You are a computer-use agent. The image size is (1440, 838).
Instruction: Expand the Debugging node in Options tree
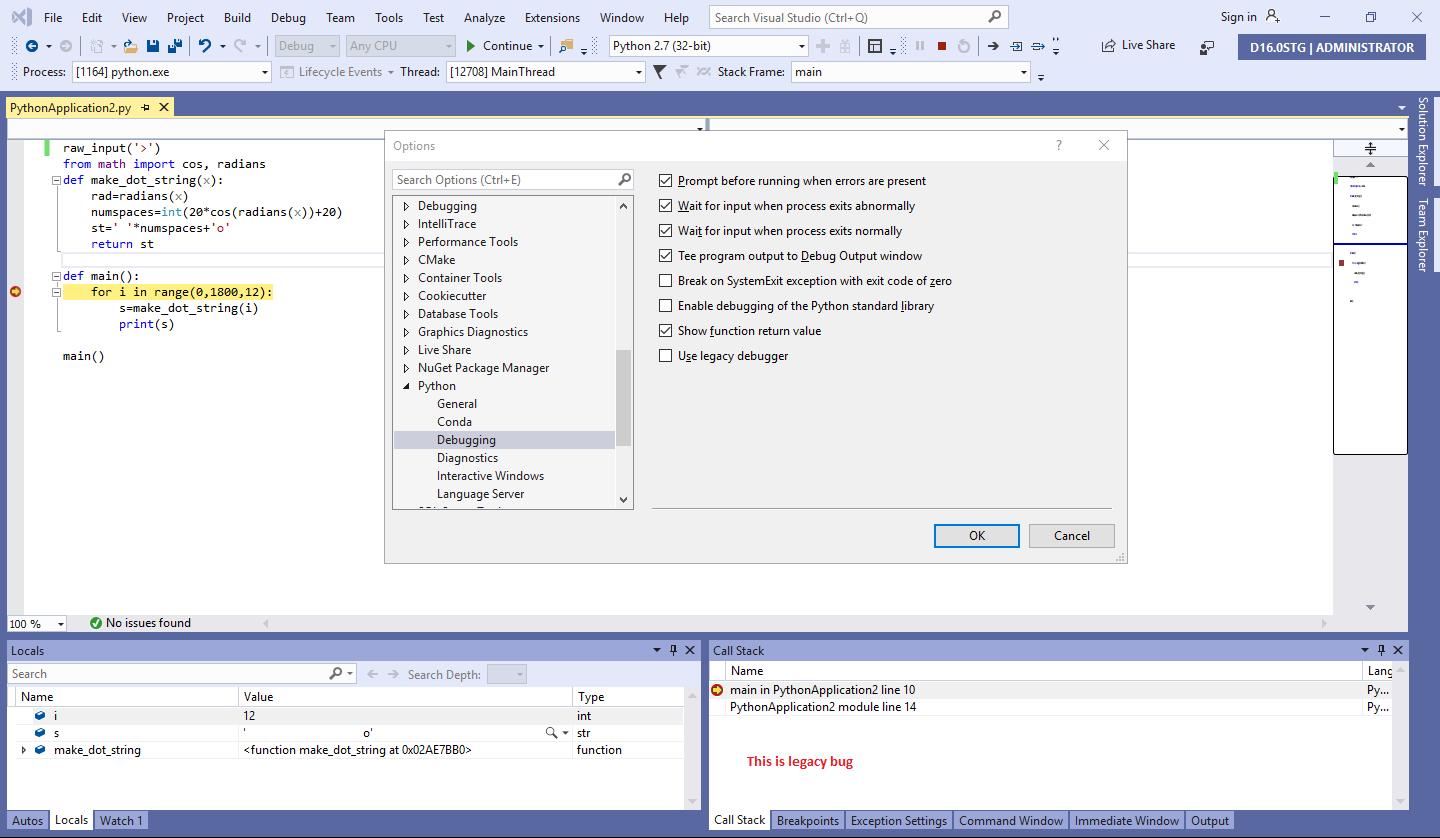[x=408, y=205]
